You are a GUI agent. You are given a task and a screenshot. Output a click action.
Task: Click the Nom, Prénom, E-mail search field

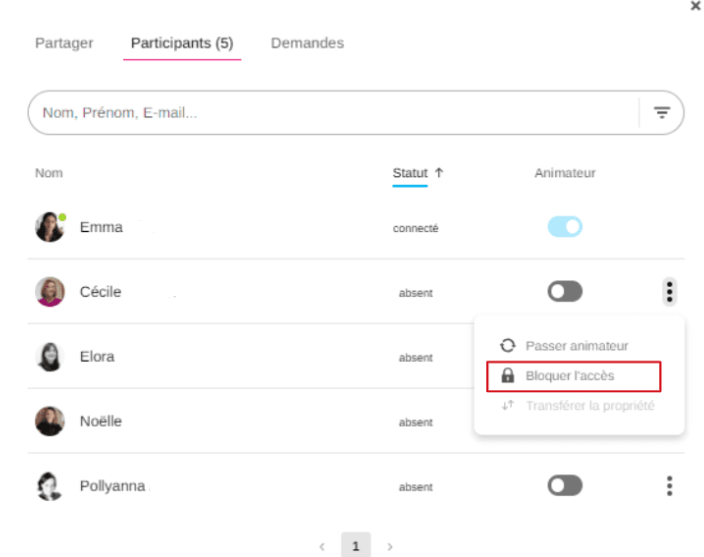coord(330,113)
